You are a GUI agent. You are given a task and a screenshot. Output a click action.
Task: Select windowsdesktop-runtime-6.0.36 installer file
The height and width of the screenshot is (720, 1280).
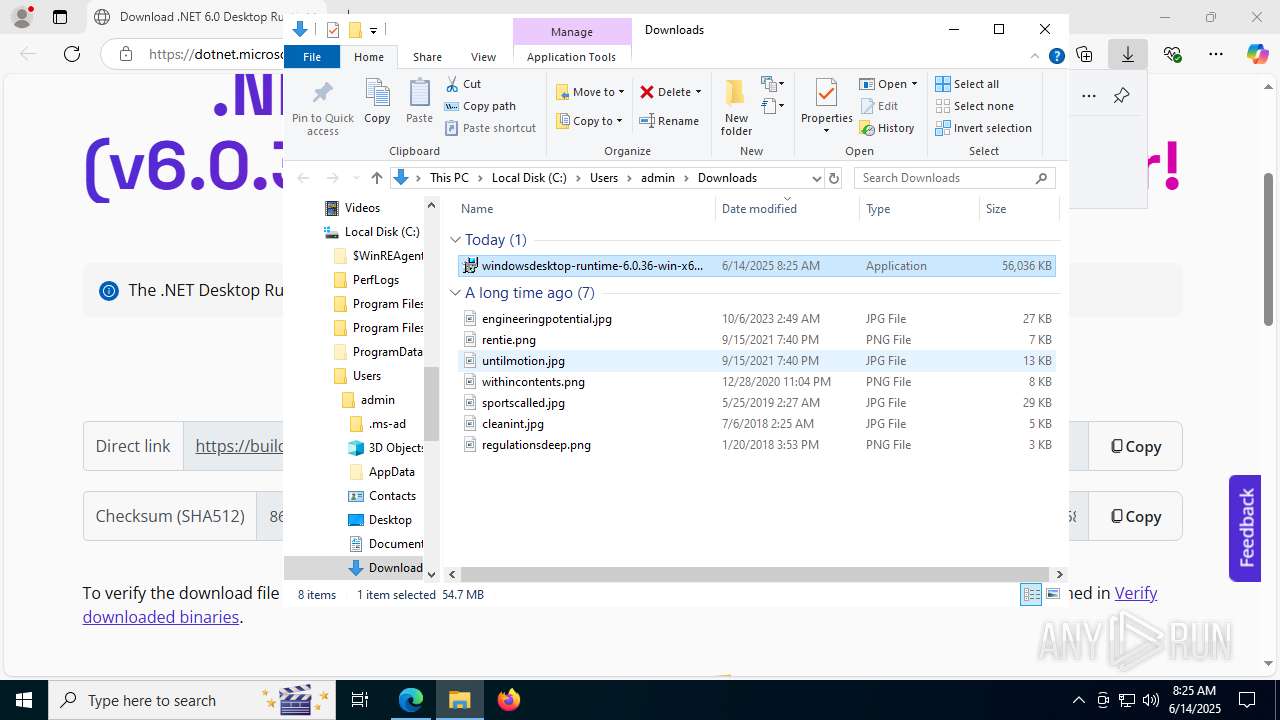[757, 266]
